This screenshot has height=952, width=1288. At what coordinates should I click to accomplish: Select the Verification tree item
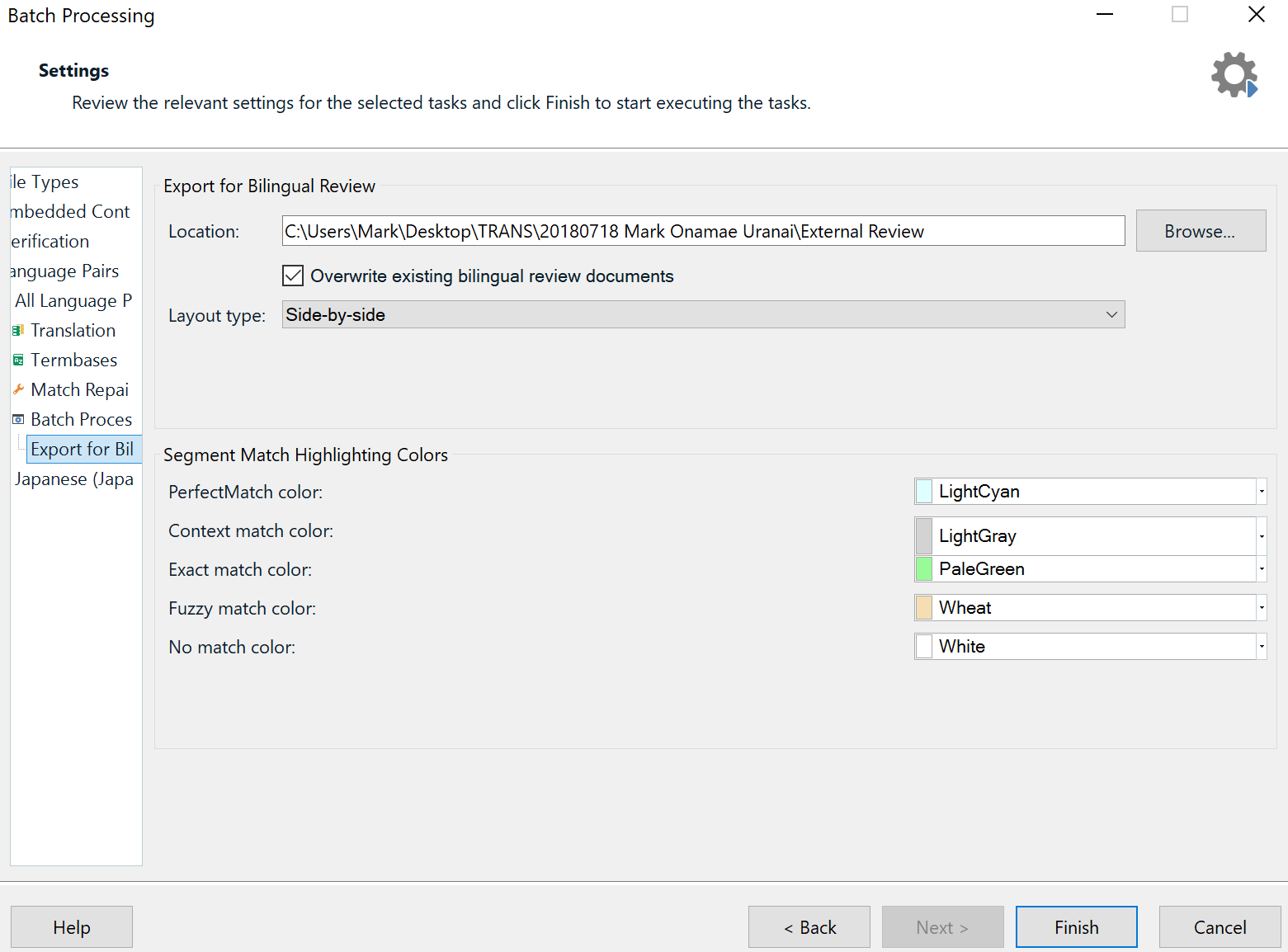point(50,242)
